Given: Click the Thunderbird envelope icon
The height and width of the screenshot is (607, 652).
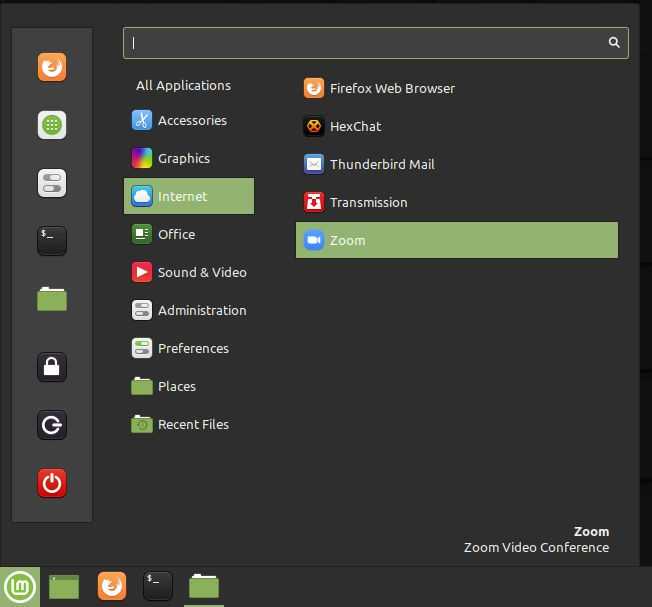Looking at the screenshot, I should coord(314,164).
